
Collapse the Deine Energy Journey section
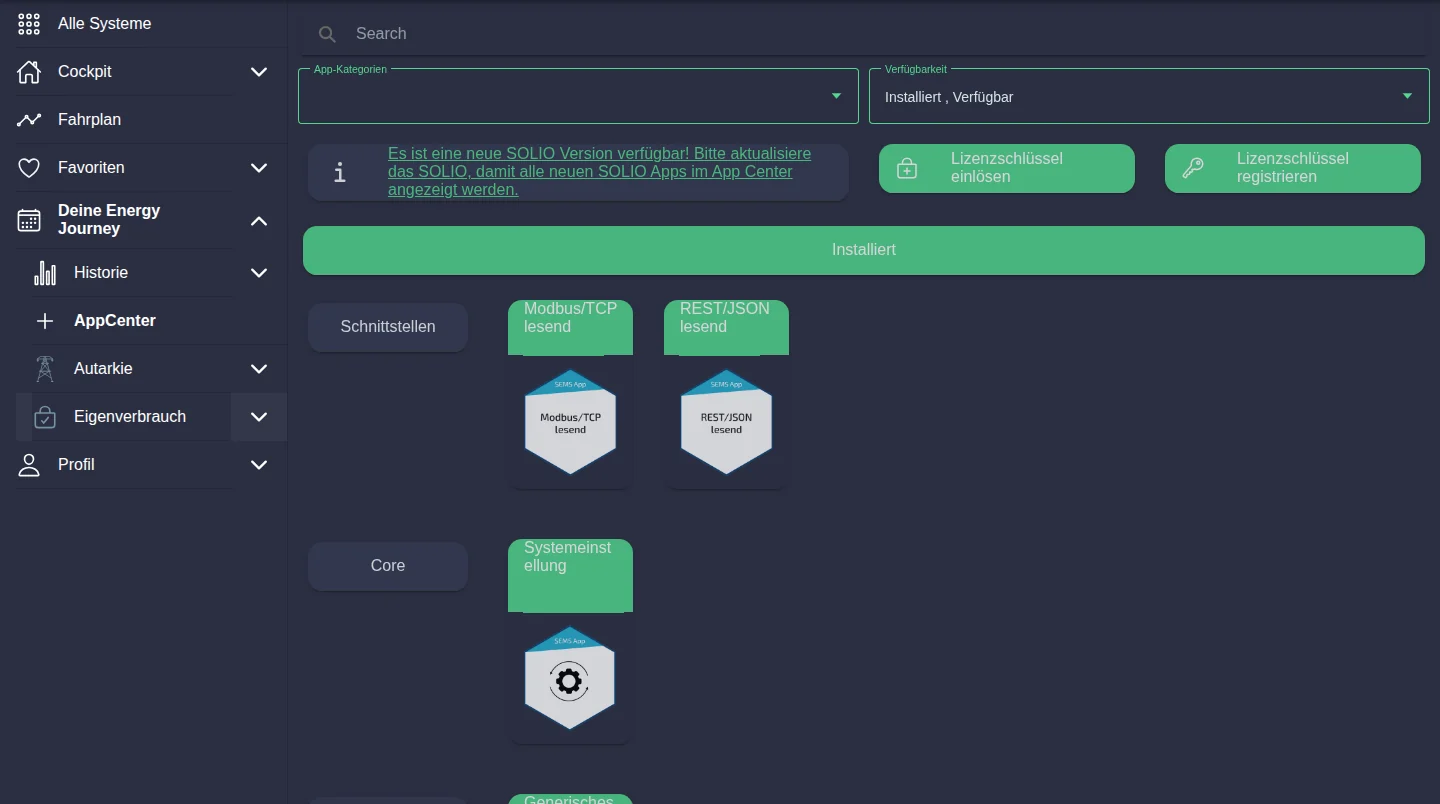click(259, 220)
